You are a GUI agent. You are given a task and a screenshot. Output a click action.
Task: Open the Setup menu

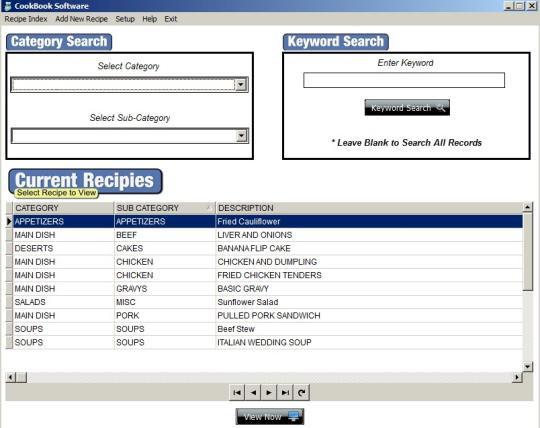point(125,19)
